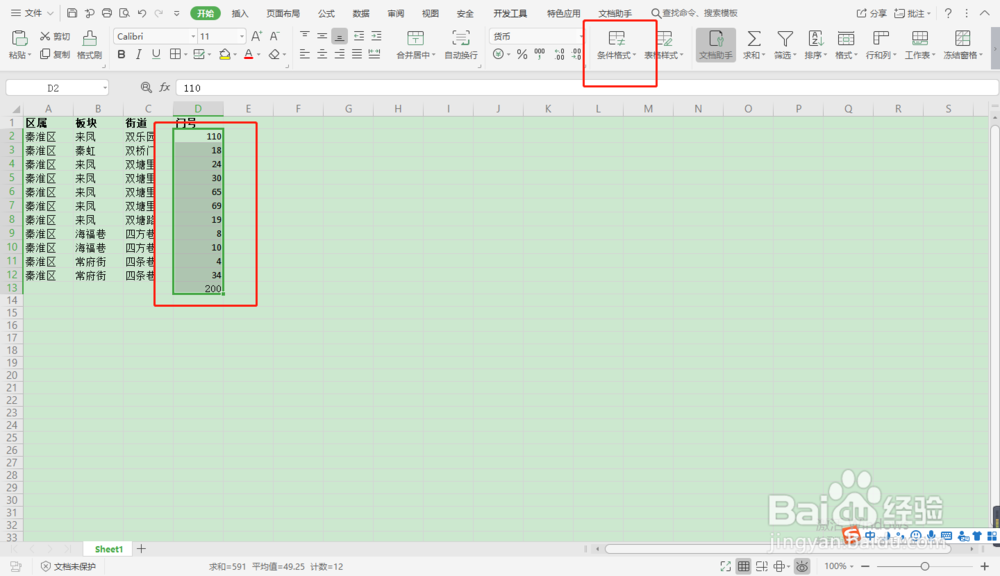Open the Calibri font dropdown
This screenshot has height=576, width=1000.
150,36
